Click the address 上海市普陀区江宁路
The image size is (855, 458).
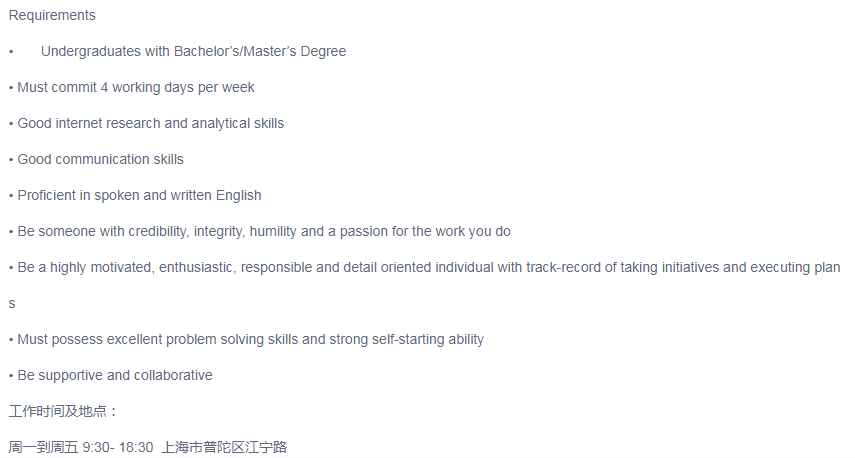224,447
